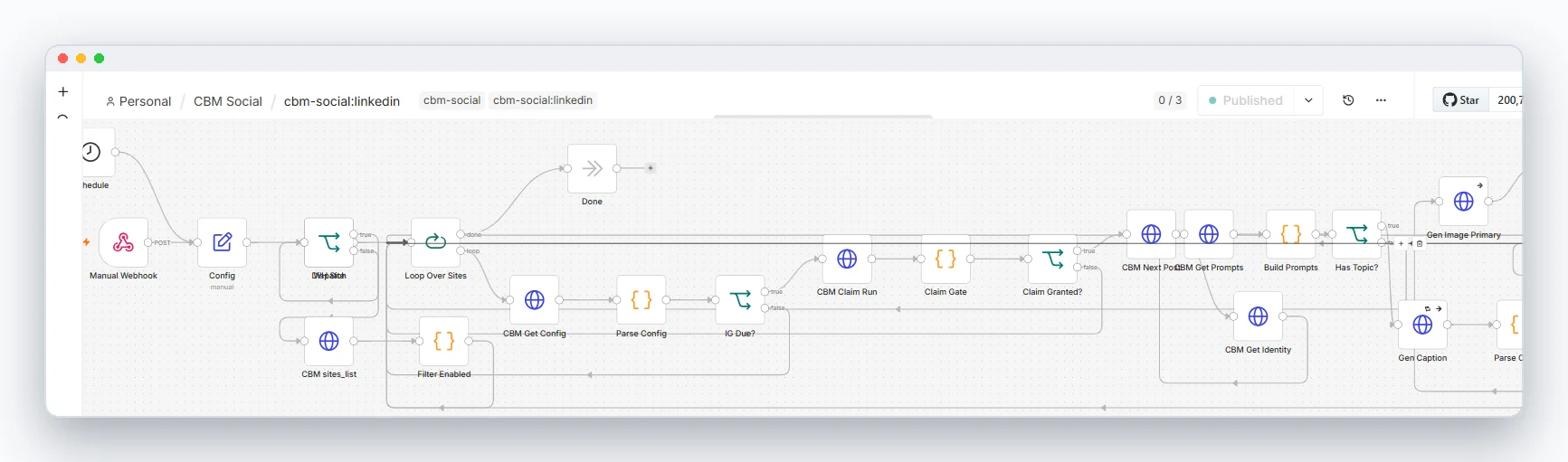The image size is (1568, 462).
Task: Select the CBM Get Prompts node
Action: coord(1209,234)
